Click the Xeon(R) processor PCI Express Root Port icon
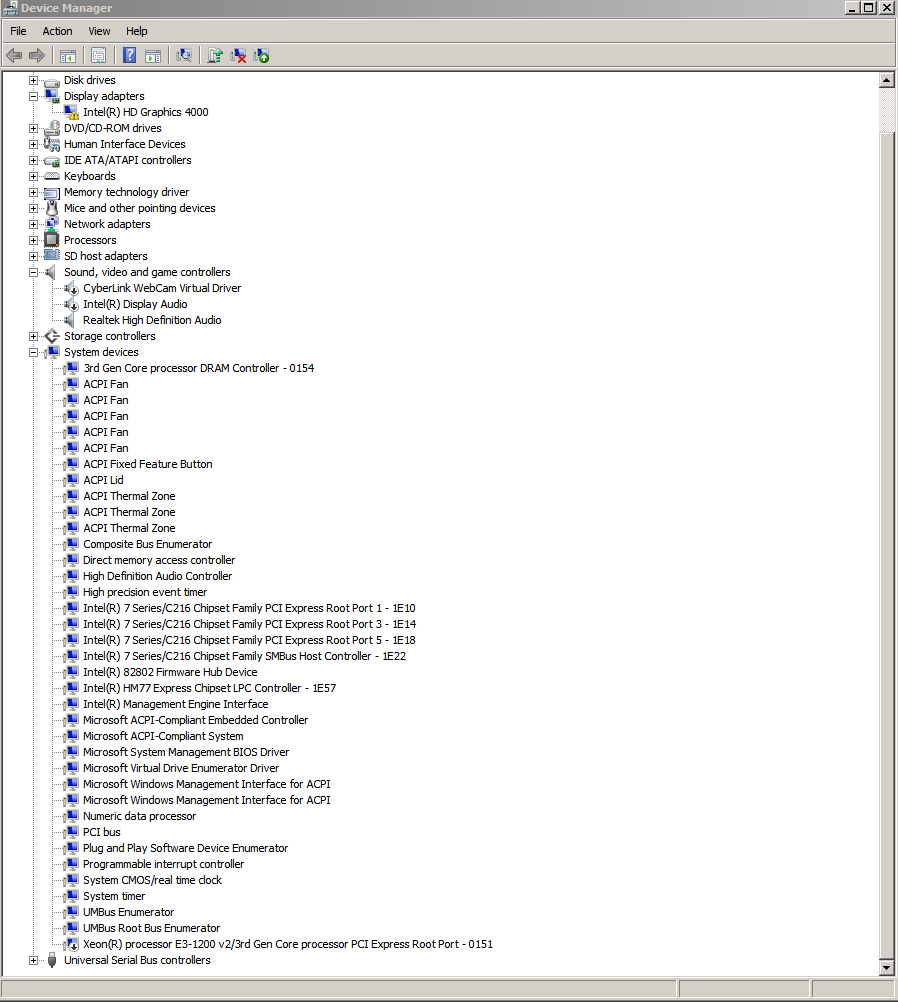The image size is (898, 1002). 72,944
